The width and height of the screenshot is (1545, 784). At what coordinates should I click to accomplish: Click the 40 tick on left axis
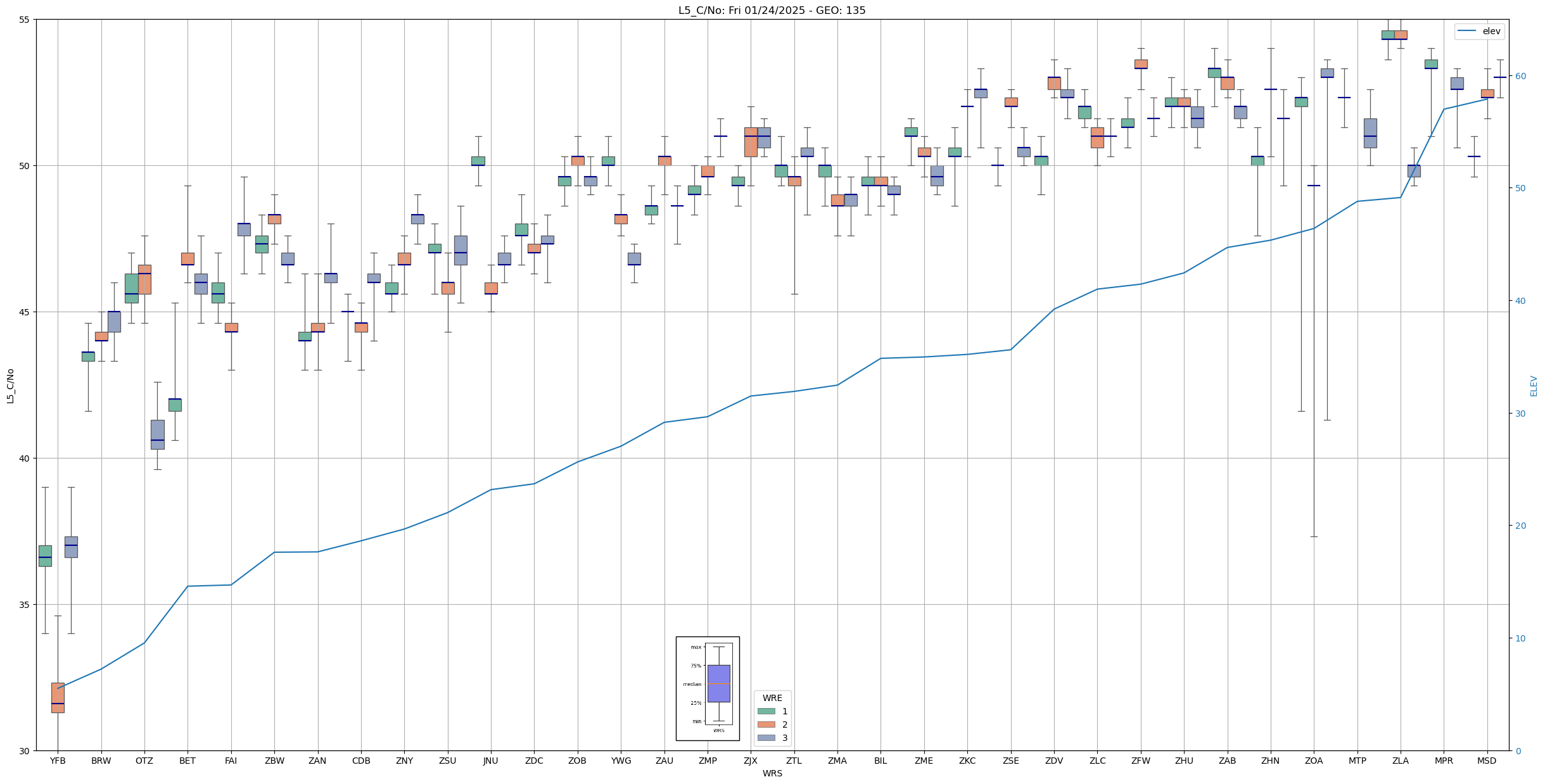[x=25, y=458]
